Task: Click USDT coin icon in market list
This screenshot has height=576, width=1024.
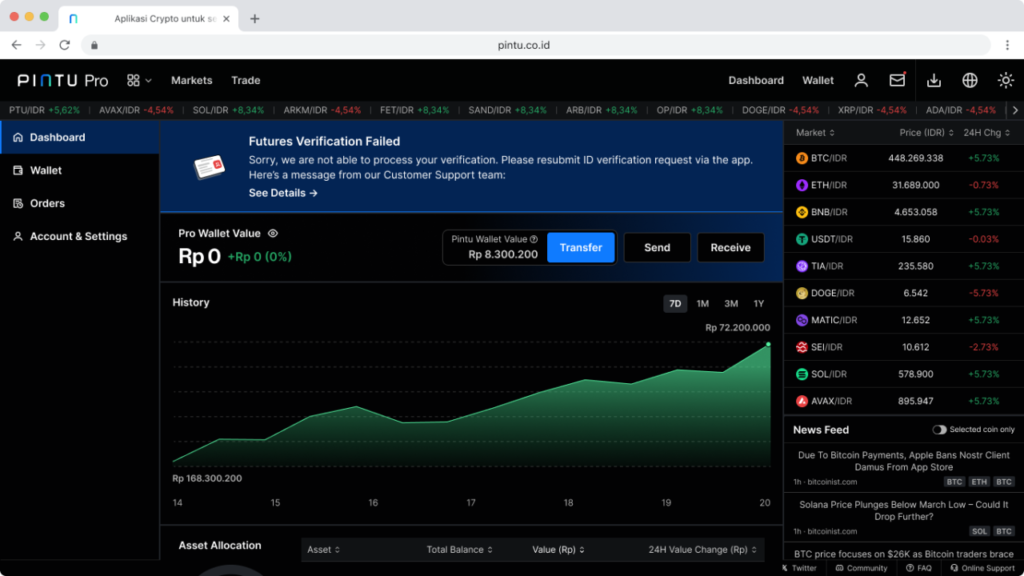Action: point(801,239)
